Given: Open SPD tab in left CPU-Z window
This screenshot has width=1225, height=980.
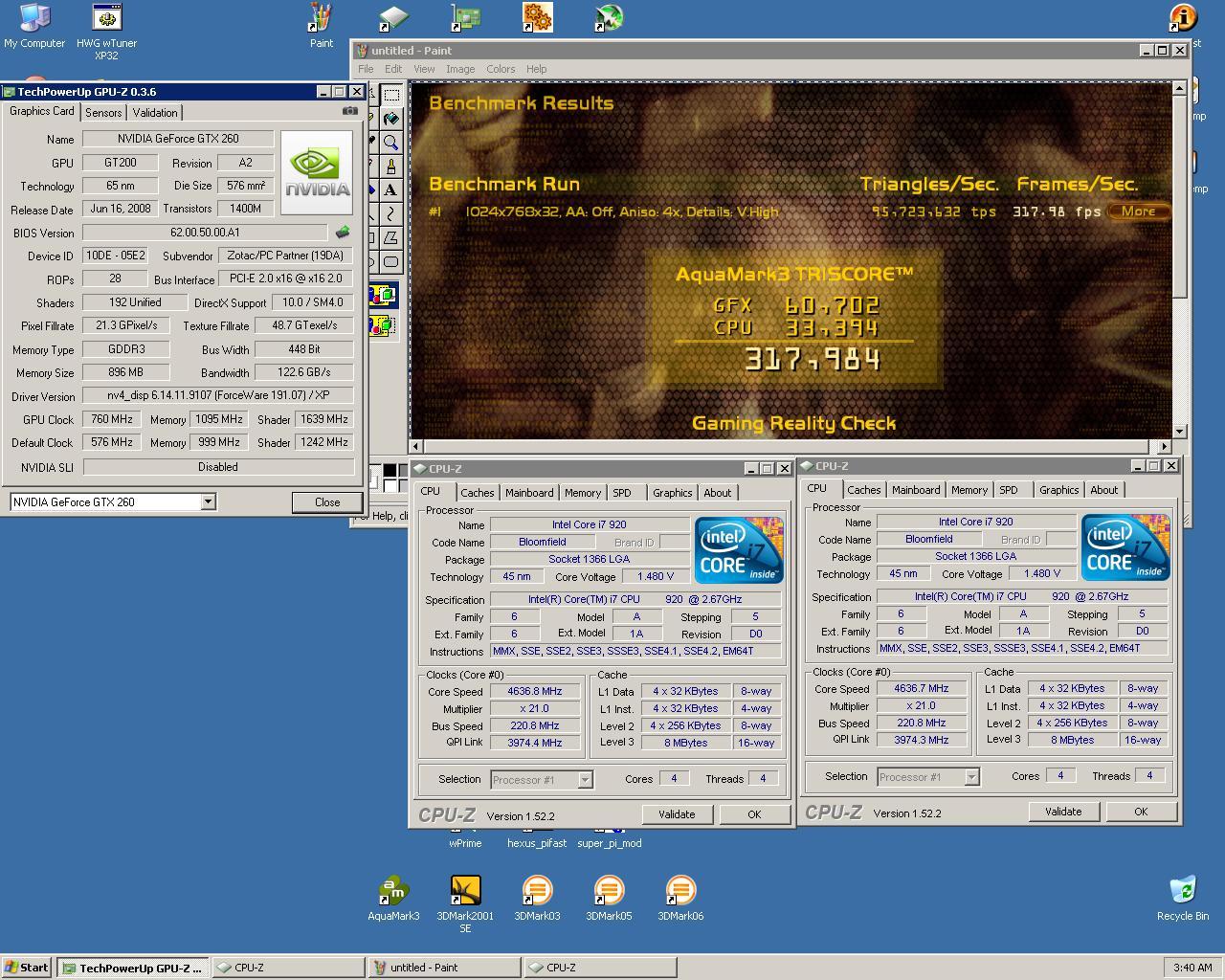Looking at the screenshot, I should (622, 493).
